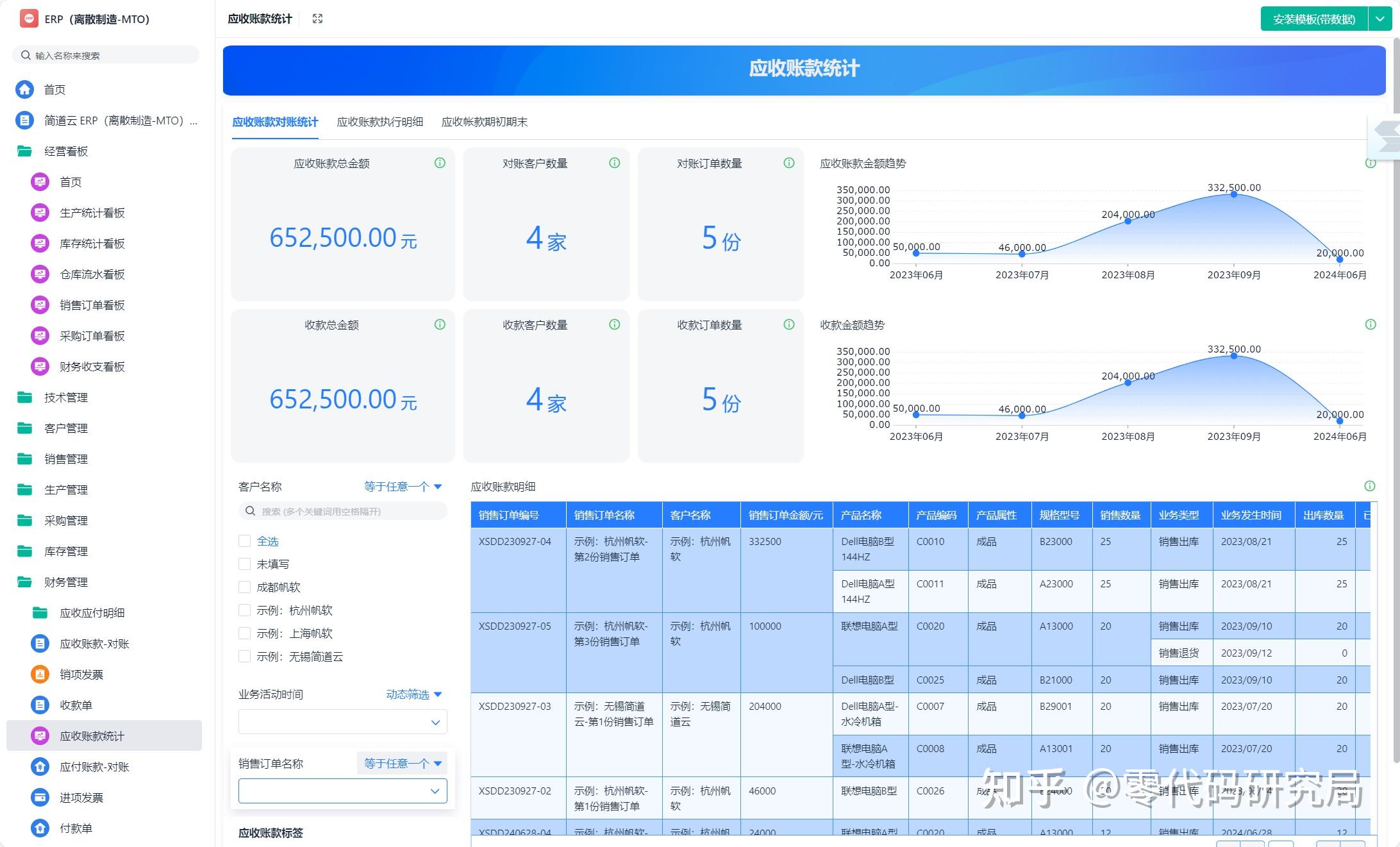1400x847 pixels.
Task: Click the 安装模板(带数据) button
Action: click(1313, 19)
